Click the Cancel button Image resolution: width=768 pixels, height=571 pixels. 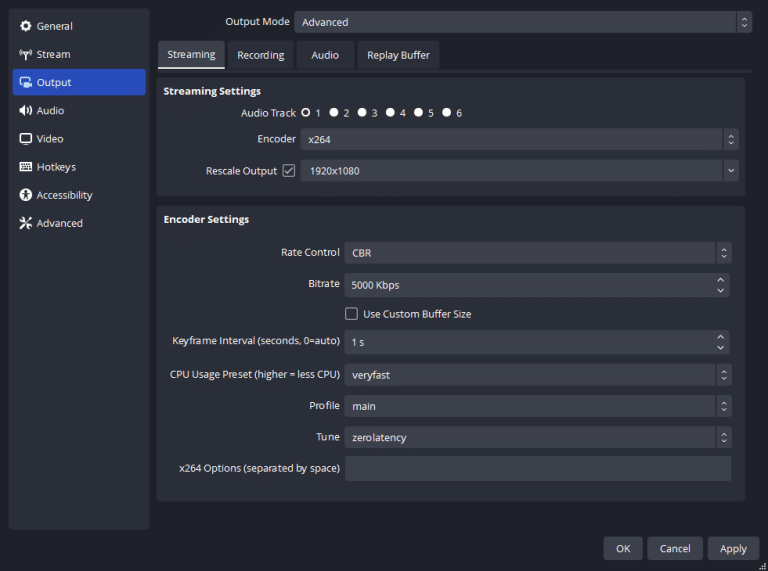click(675, 548)
